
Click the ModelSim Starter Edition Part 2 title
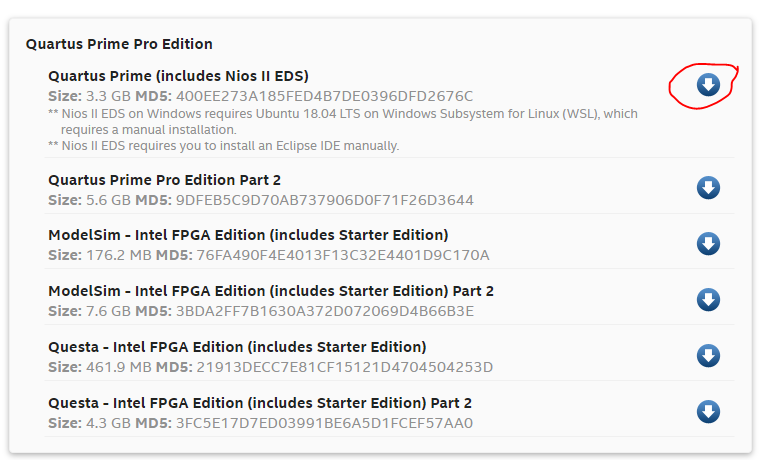point(270,291)
